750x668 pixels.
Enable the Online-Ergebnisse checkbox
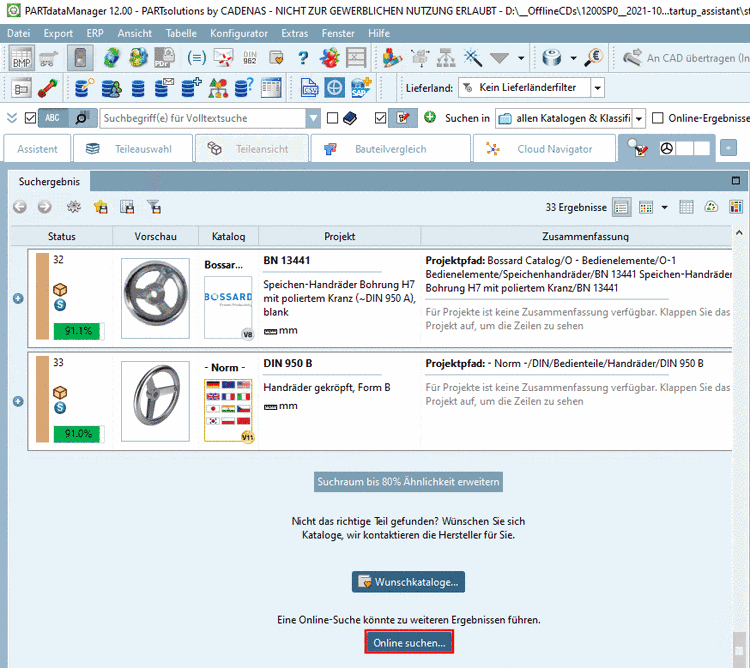(658, 118)
